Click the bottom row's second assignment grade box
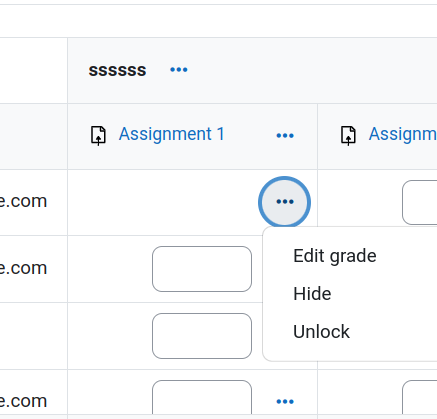Viewport: 437px width, 419px height. click(x=420, y=397)
